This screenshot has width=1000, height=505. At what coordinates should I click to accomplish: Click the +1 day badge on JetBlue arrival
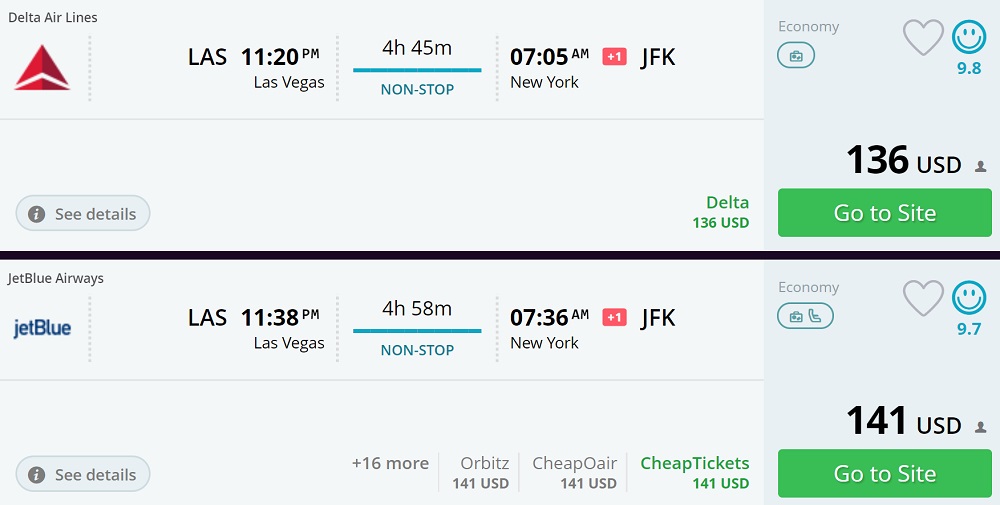pyautogui.click(x=614, y=318)
